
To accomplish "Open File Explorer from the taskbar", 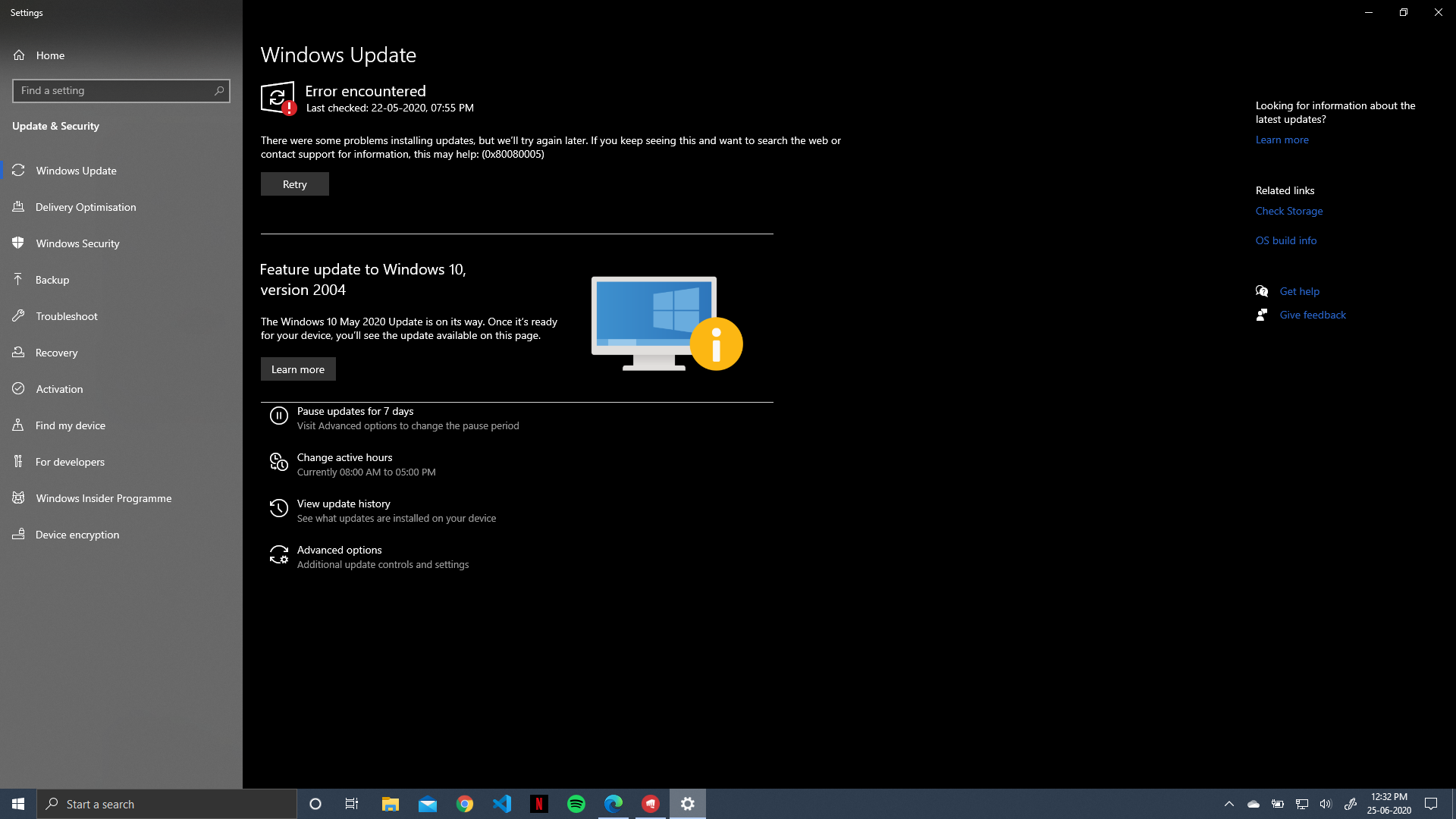I will 391,804.
